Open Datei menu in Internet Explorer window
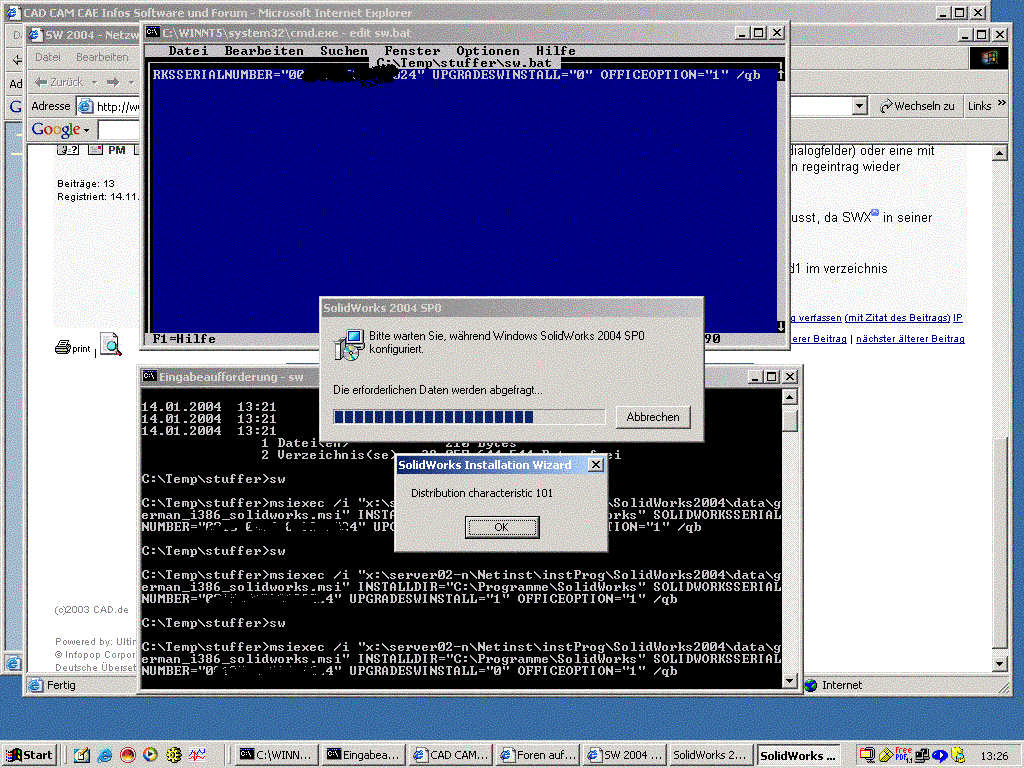This screenshot has width=1024, height=768. coord(48,57)
